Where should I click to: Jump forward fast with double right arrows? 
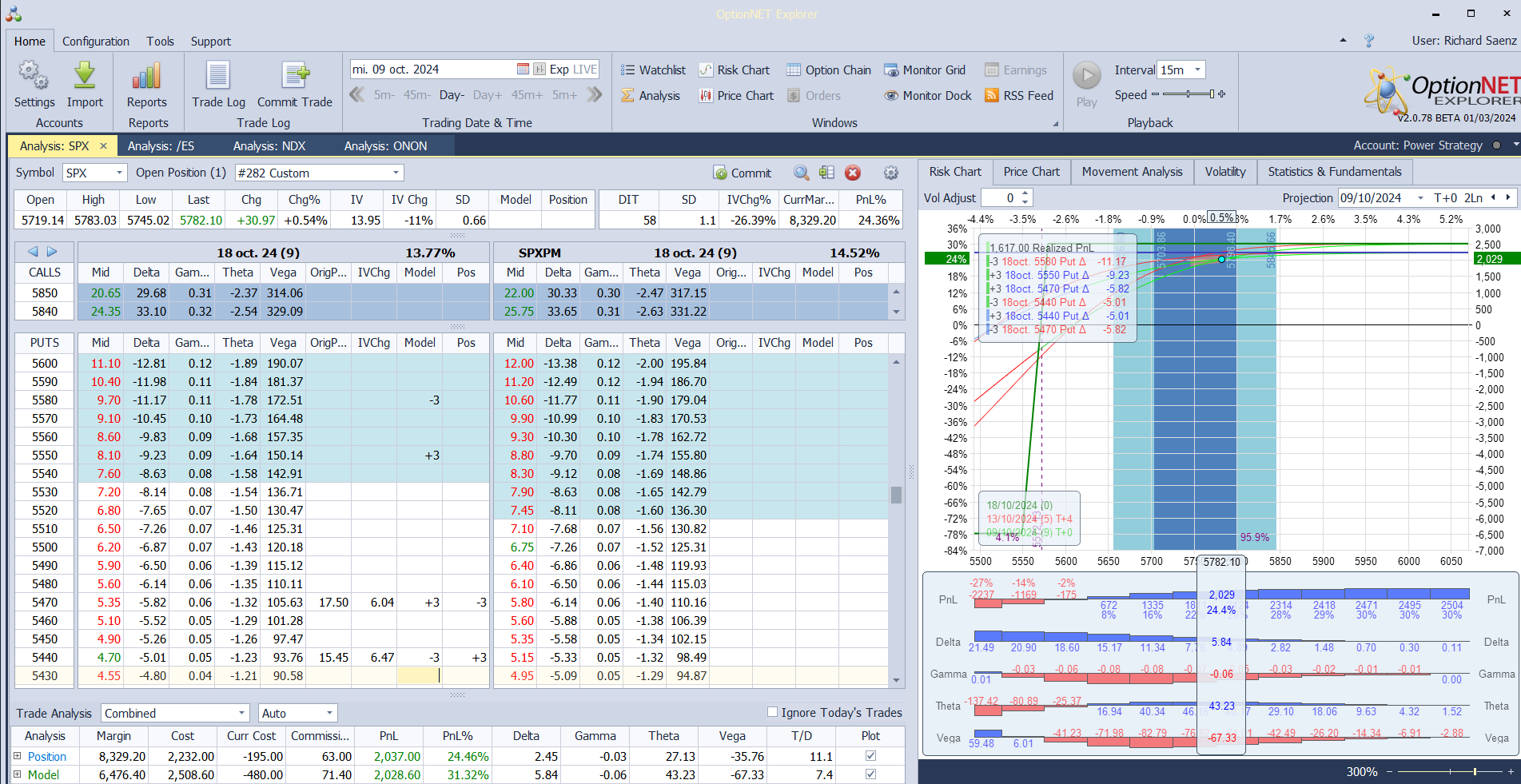tap(594, 95)
